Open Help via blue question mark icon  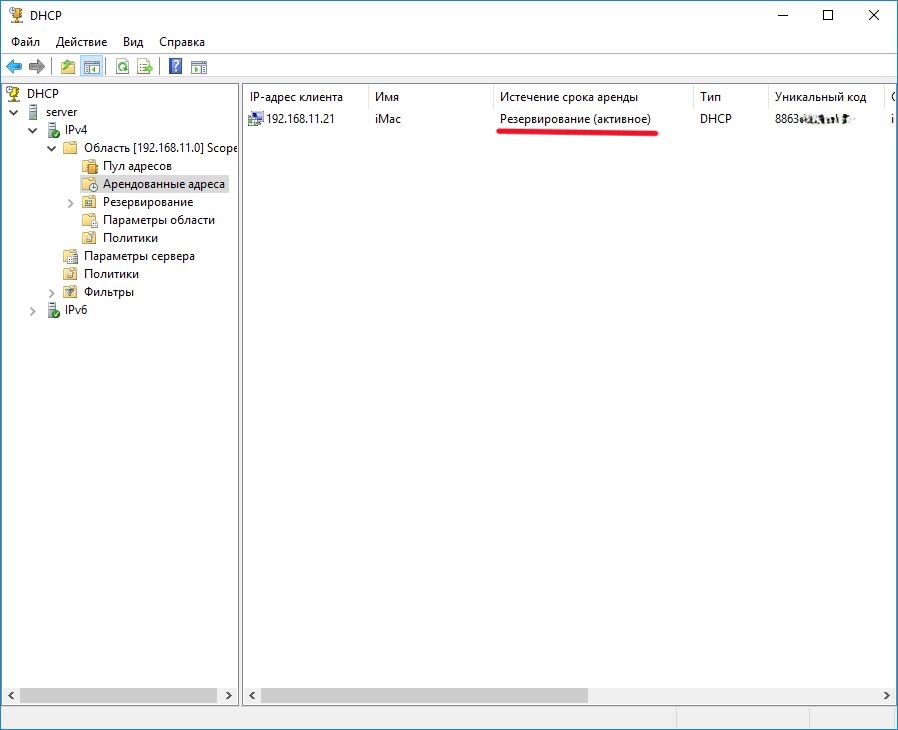[175, 67]
